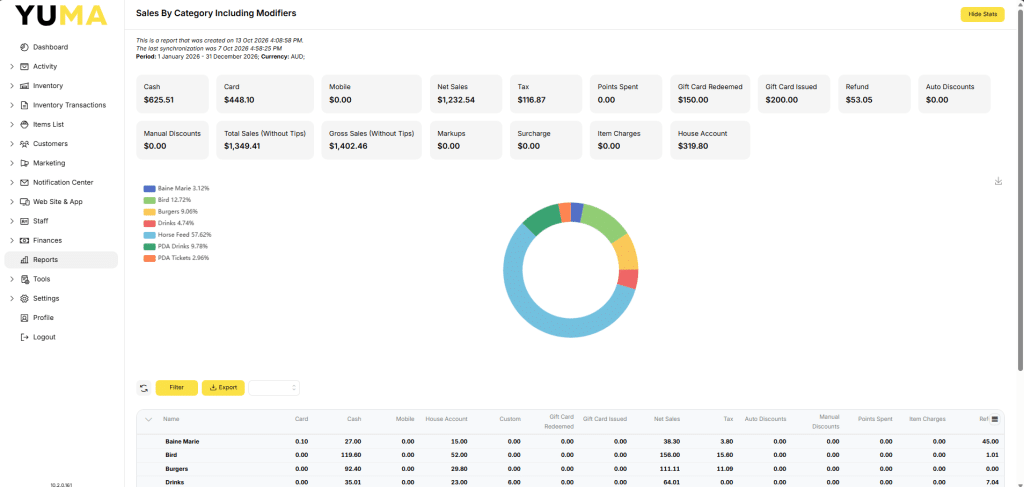Screen dimensions: 1024x487
Task: Click the Logout arrow icon
Action: click(24, 338)
